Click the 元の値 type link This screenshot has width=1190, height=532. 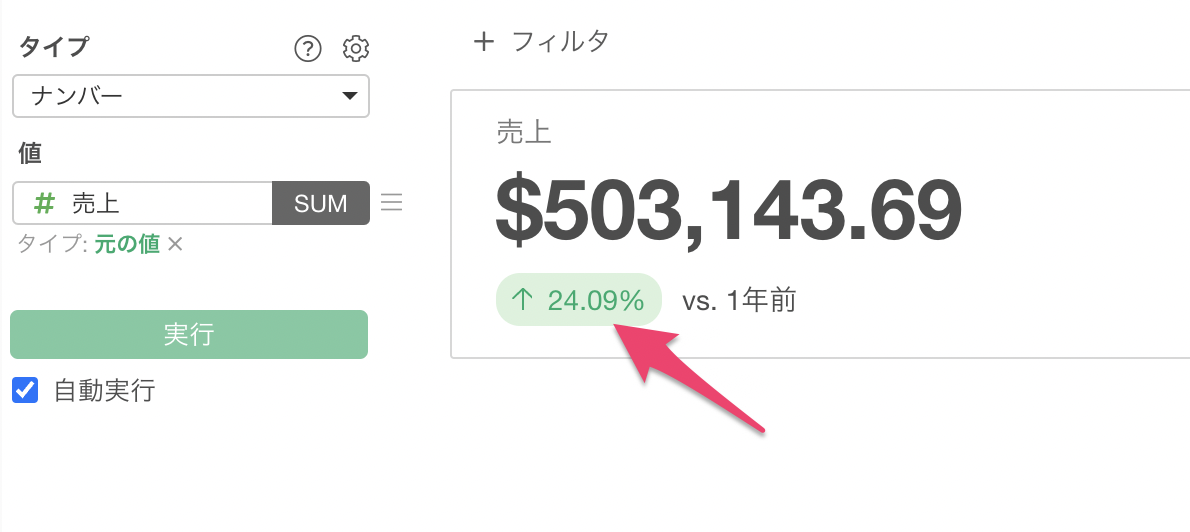pos(127,245)
